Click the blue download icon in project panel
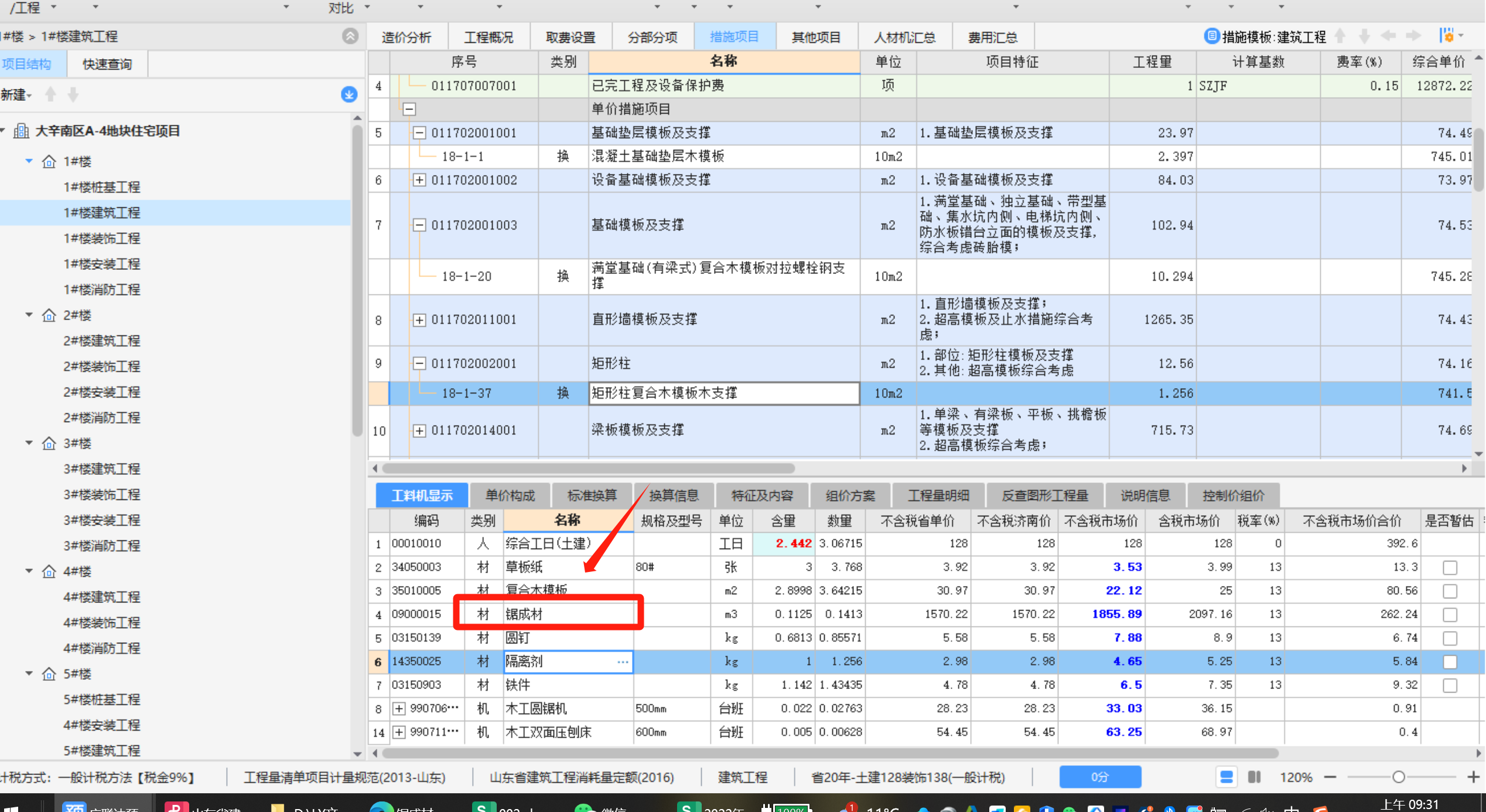Viewport: 1486px width, 812px height. tap(349, 95)
